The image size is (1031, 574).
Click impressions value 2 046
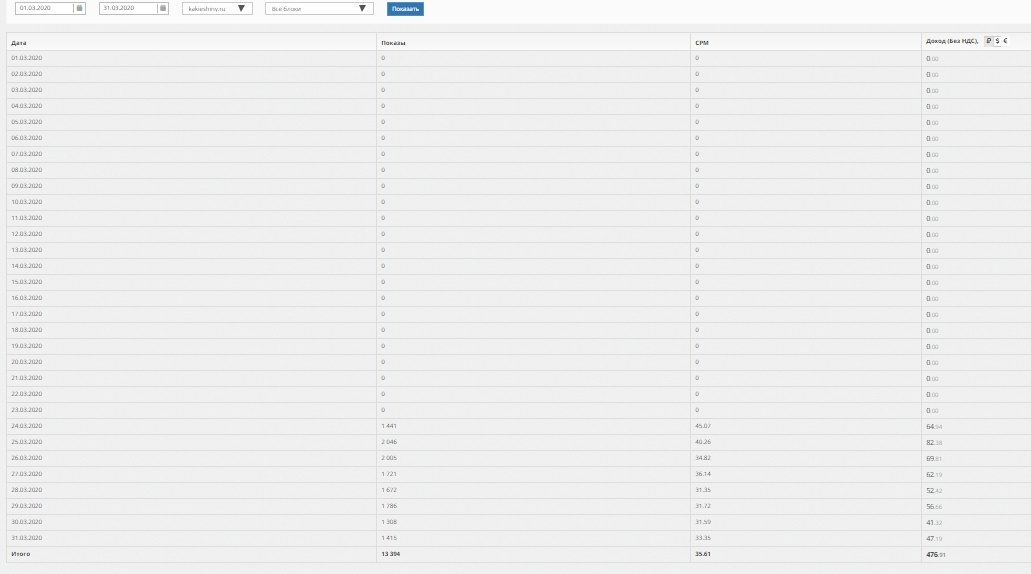(x=389, y=442)
